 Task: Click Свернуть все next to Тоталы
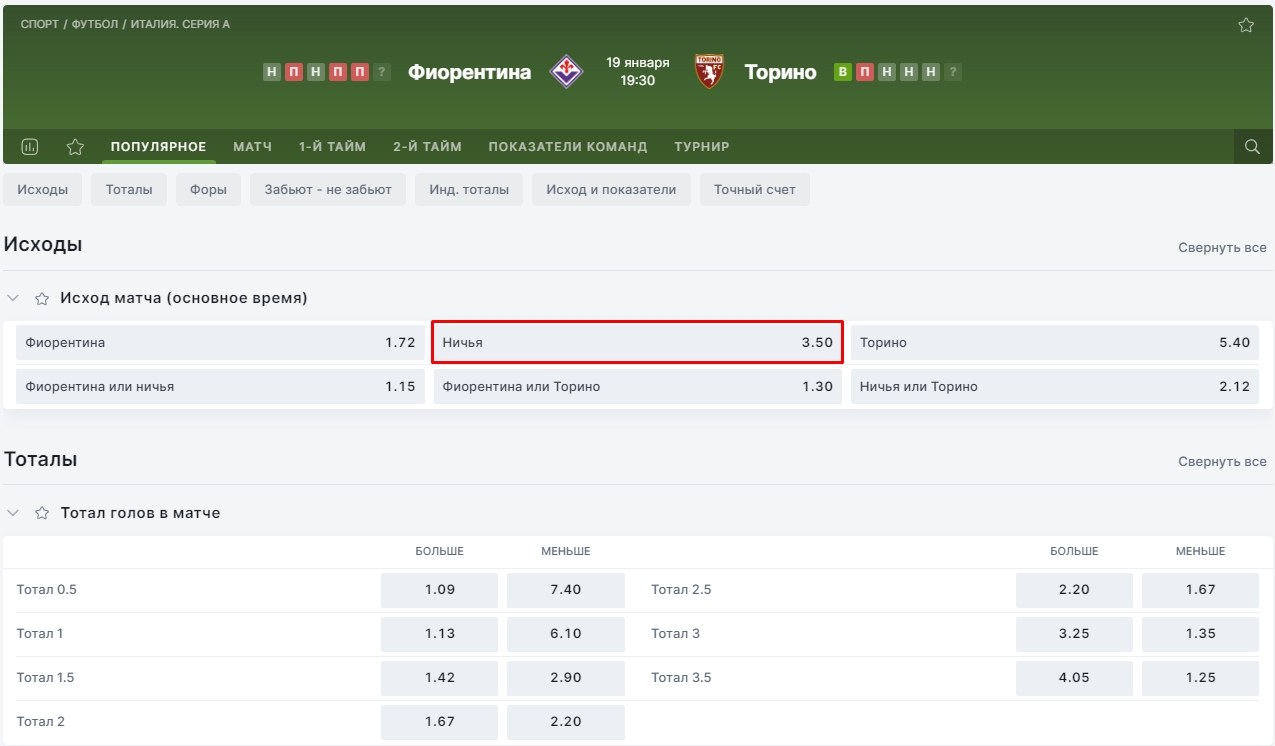point(1222,461)
